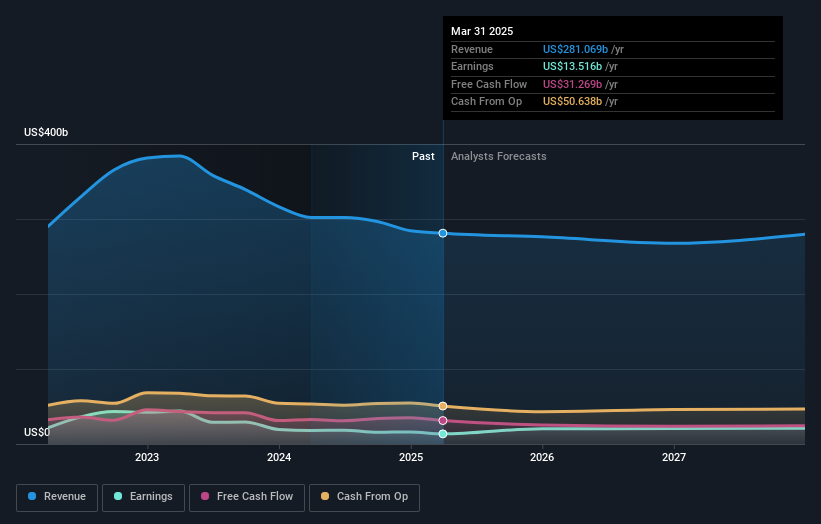Click the 2025 x-axis label
821x524 pixels.
[411, 457]
